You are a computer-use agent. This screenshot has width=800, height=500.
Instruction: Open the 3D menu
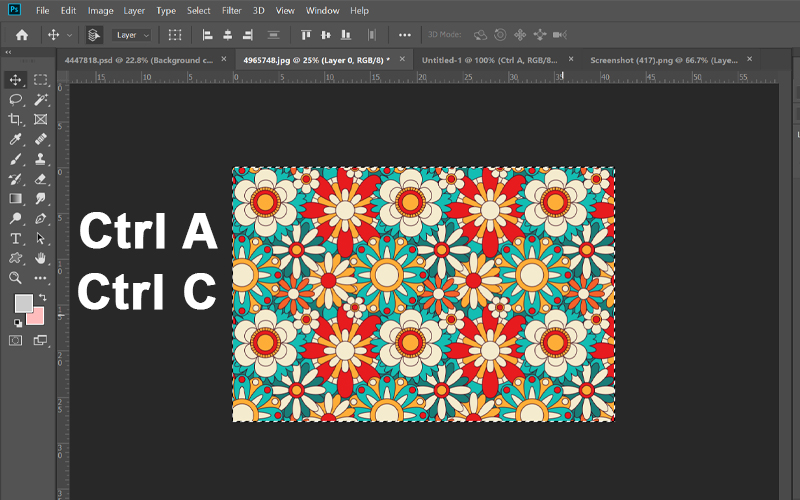click(x=259, y=10)
